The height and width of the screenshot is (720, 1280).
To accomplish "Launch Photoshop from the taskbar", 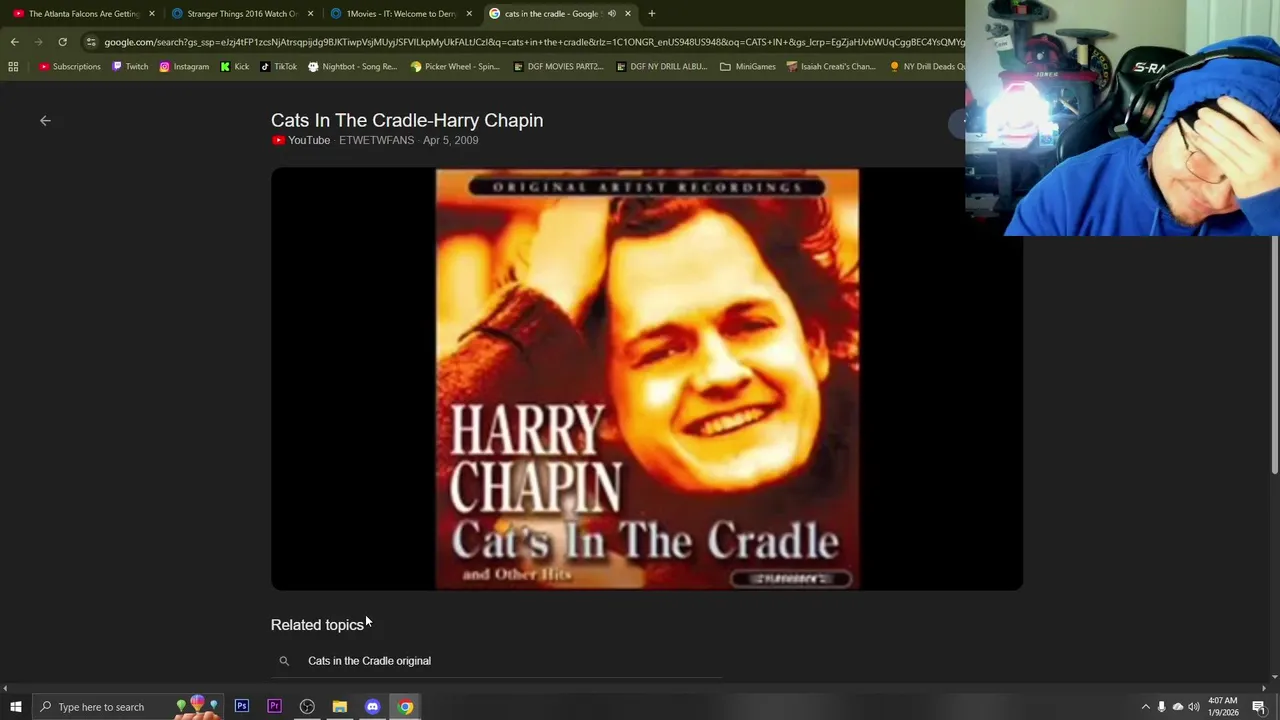I will [x=241, y=707].
